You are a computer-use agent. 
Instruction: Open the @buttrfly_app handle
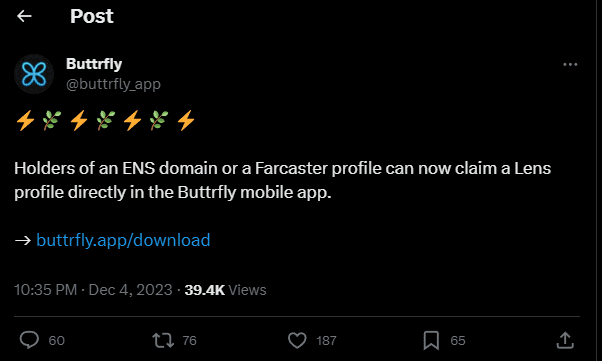pyautogui.click(x=113, y=84)
